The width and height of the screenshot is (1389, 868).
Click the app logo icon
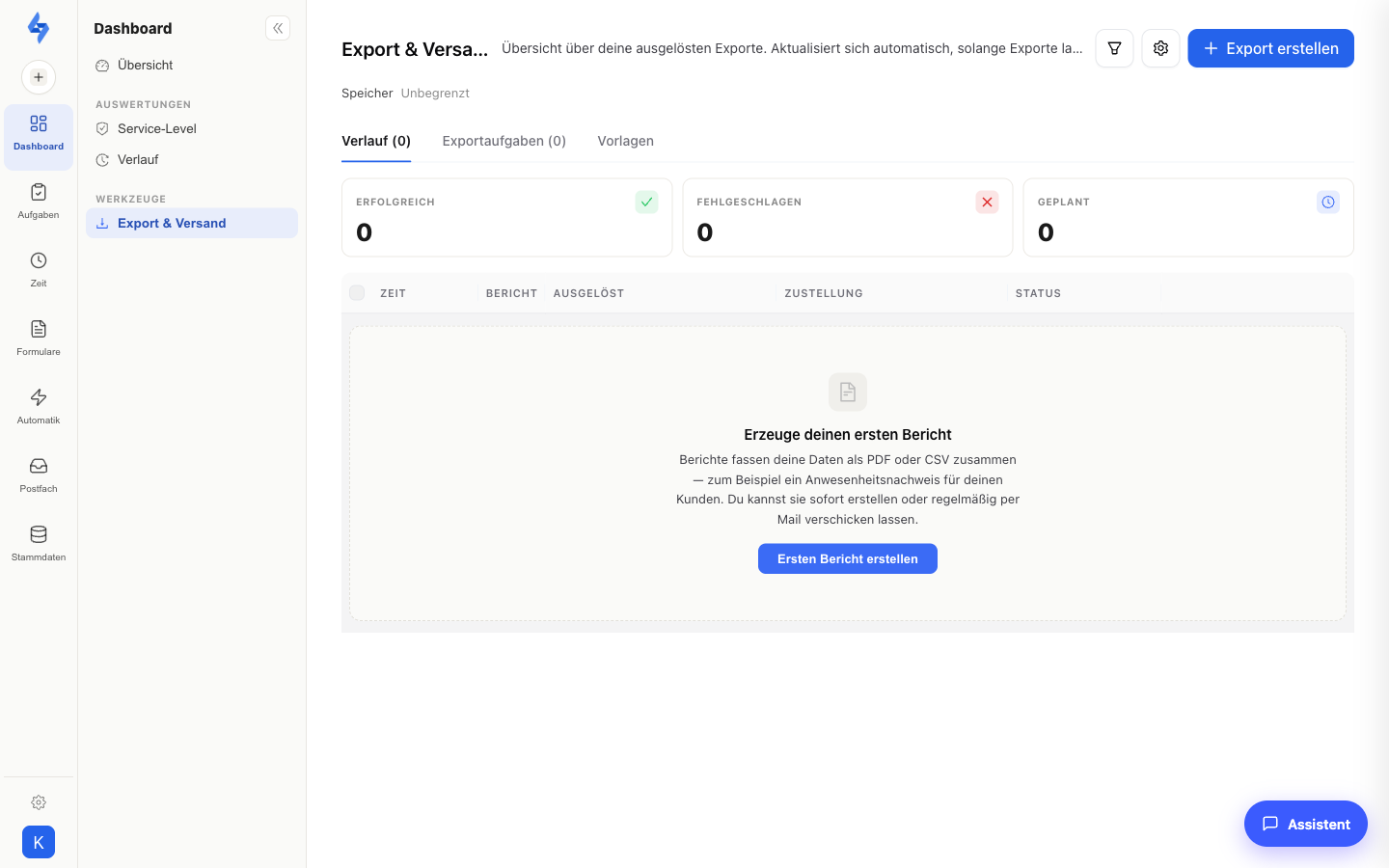39,28
